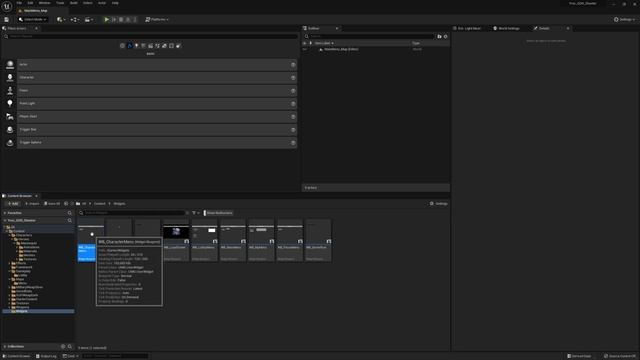Select All Classes category icon
Viewport: 640px width, 360px height.
tap(178, 46)
